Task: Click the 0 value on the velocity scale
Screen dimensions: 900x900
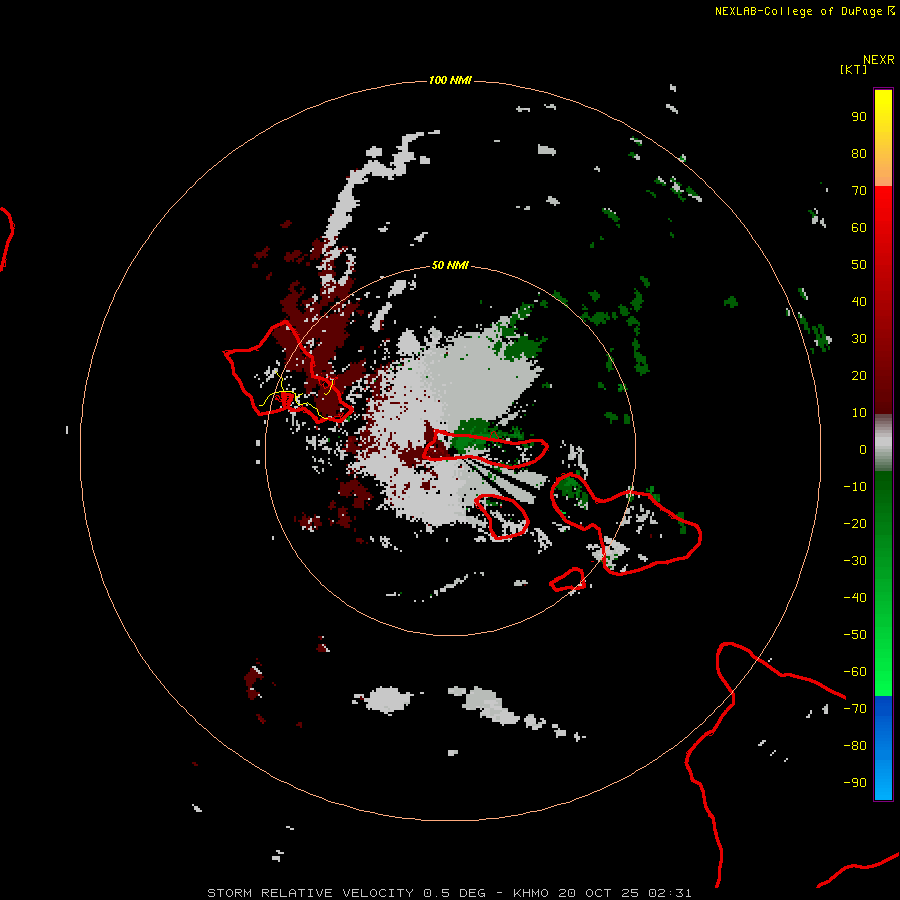Action: (863, 450)
